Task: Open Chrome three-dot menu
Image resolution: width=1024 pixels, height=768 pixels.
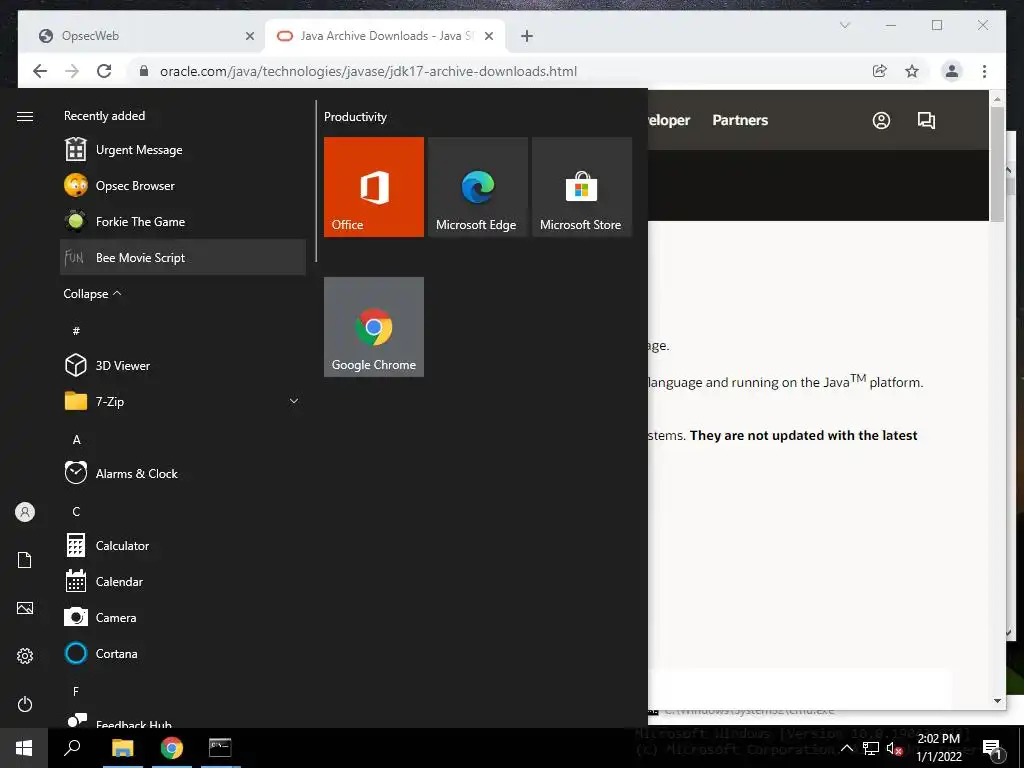Action: (x=984, y=71)
